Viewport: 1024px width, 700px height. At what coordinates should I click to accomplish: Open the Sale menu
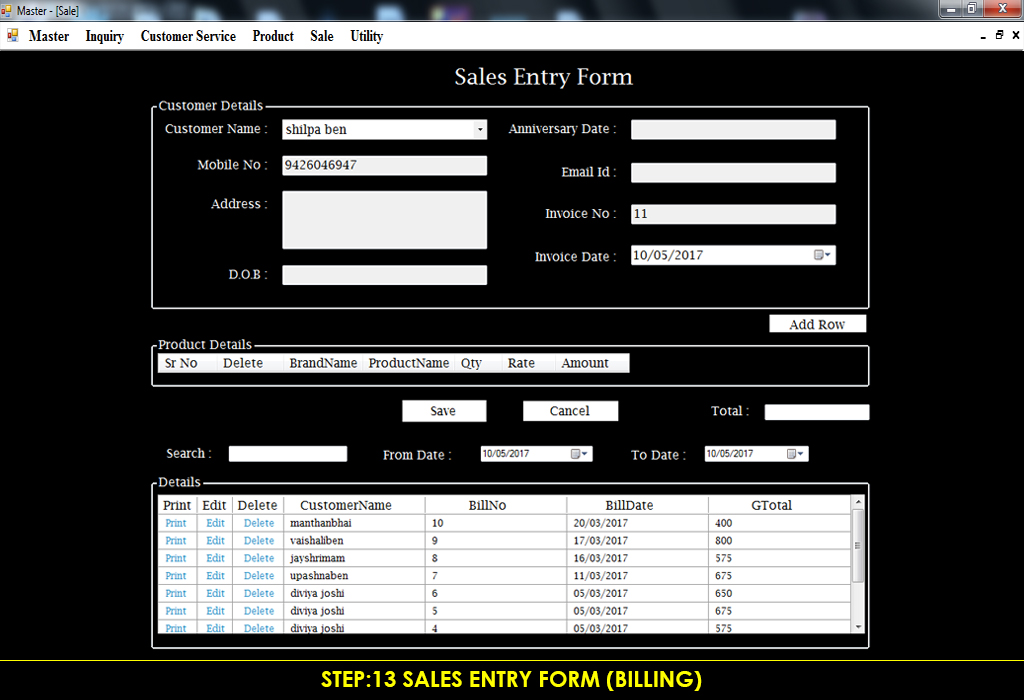click(x=322, y=36)
